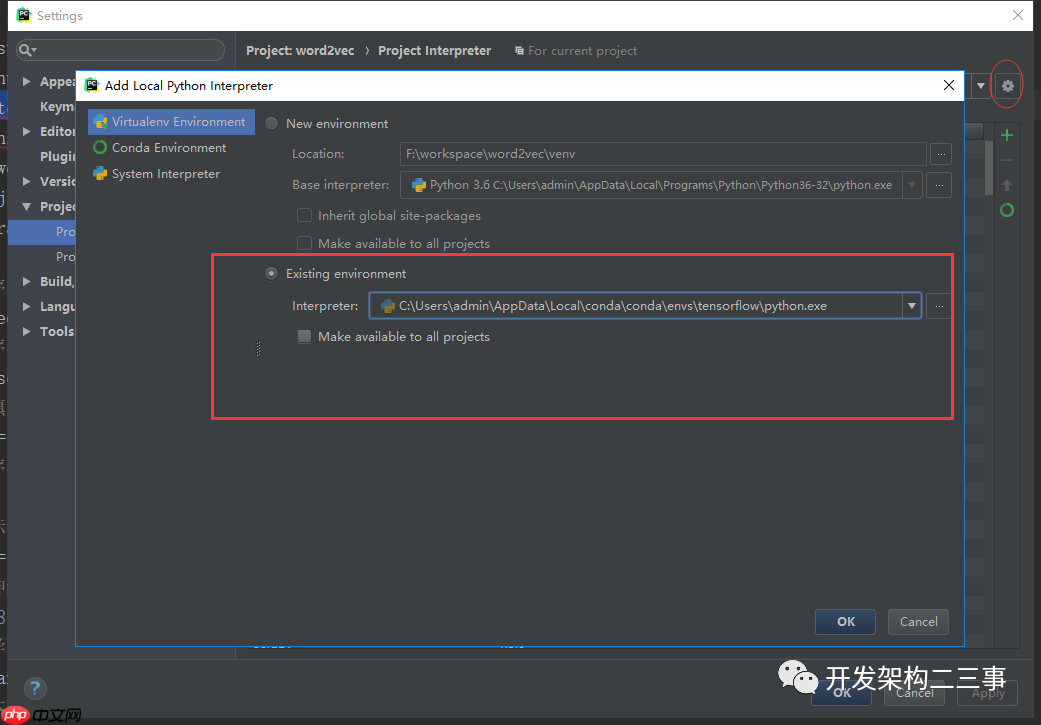Browse for Base interpreter with ellipsis button
Screen dimensions: 1041x725
tap(939, 185)
